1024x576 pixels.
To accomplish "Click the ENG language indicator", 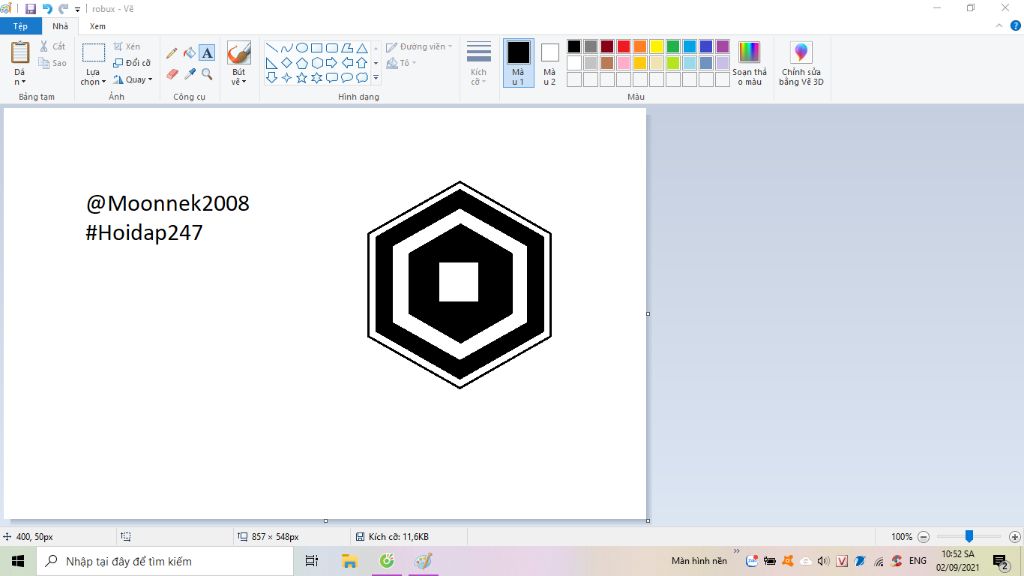I will pos(918,561).
